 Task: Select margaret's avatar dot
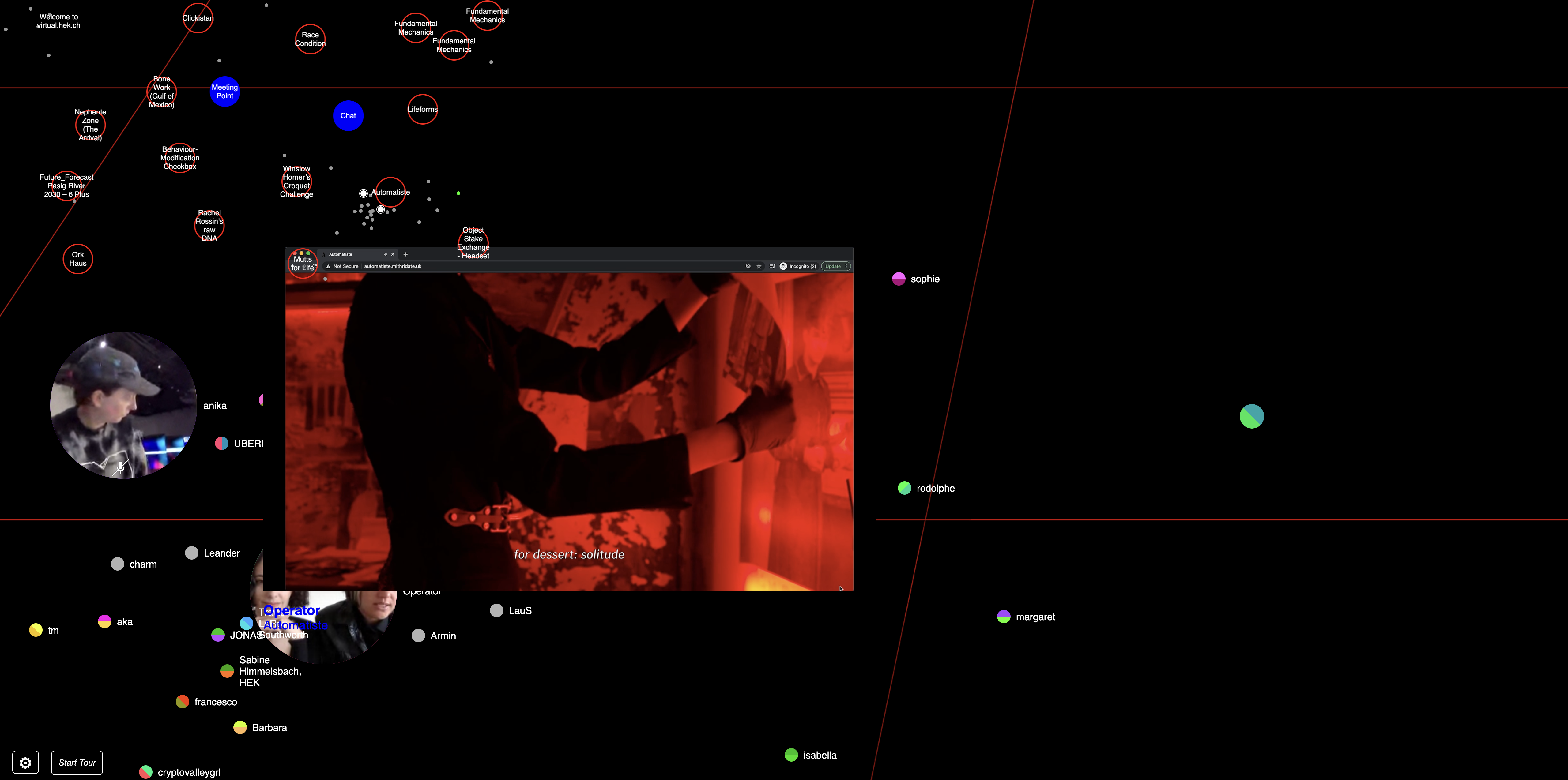coord(1004,617)
